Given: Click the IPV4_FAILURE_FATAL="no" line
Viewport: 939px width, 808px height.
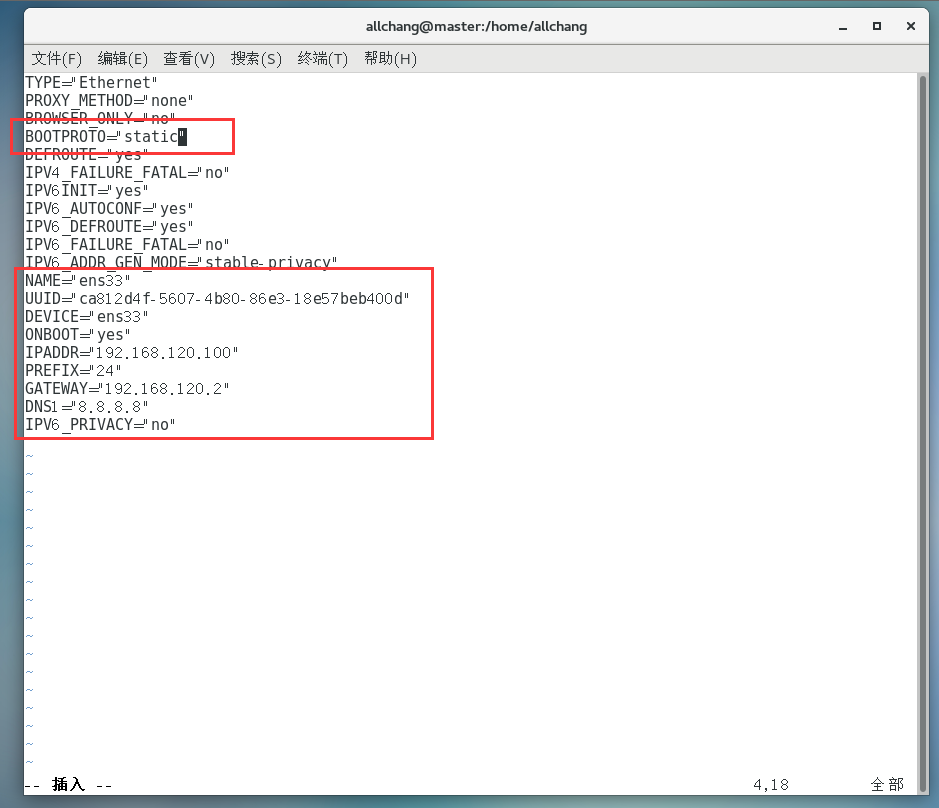Looking at the screenshot, I should 127,173.
